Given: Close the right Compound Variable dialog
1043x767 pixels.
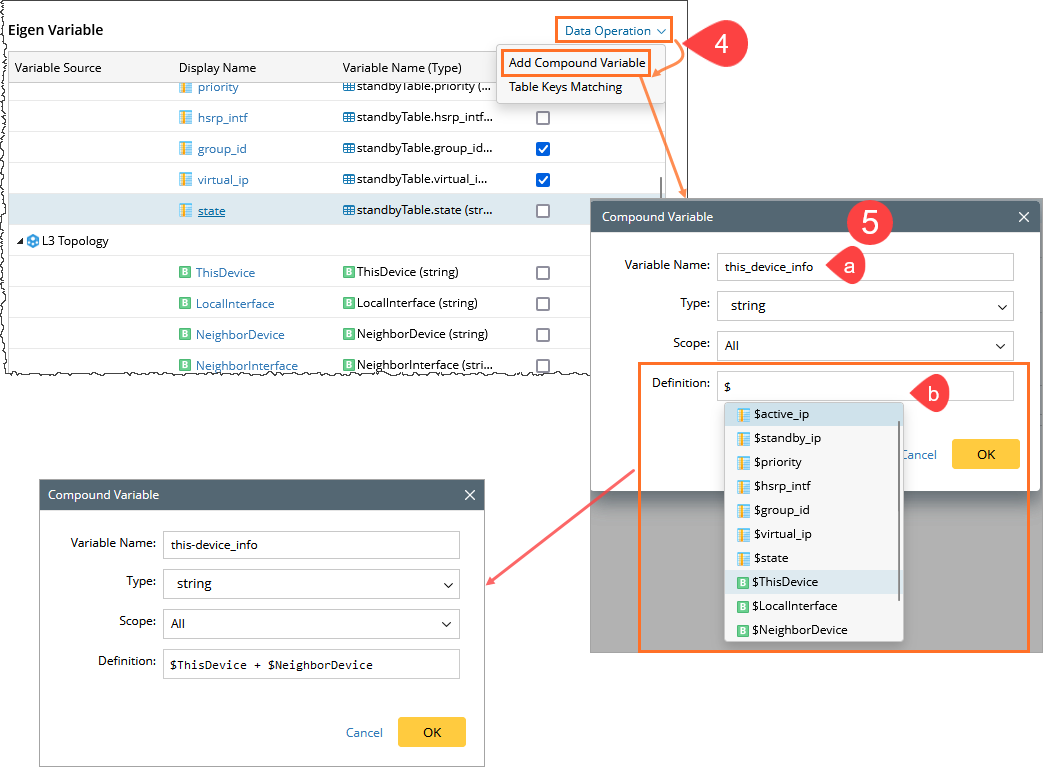Looking at the screenshot, I should [x=1024, y=217].
